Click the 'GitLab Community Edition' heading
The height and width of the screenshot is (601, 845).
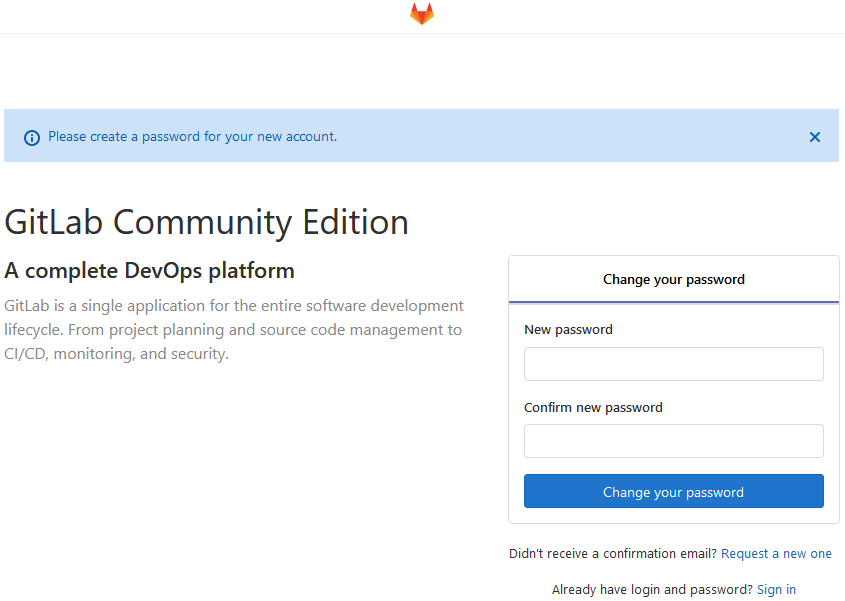pyautogui.click(x=206, y=221)
